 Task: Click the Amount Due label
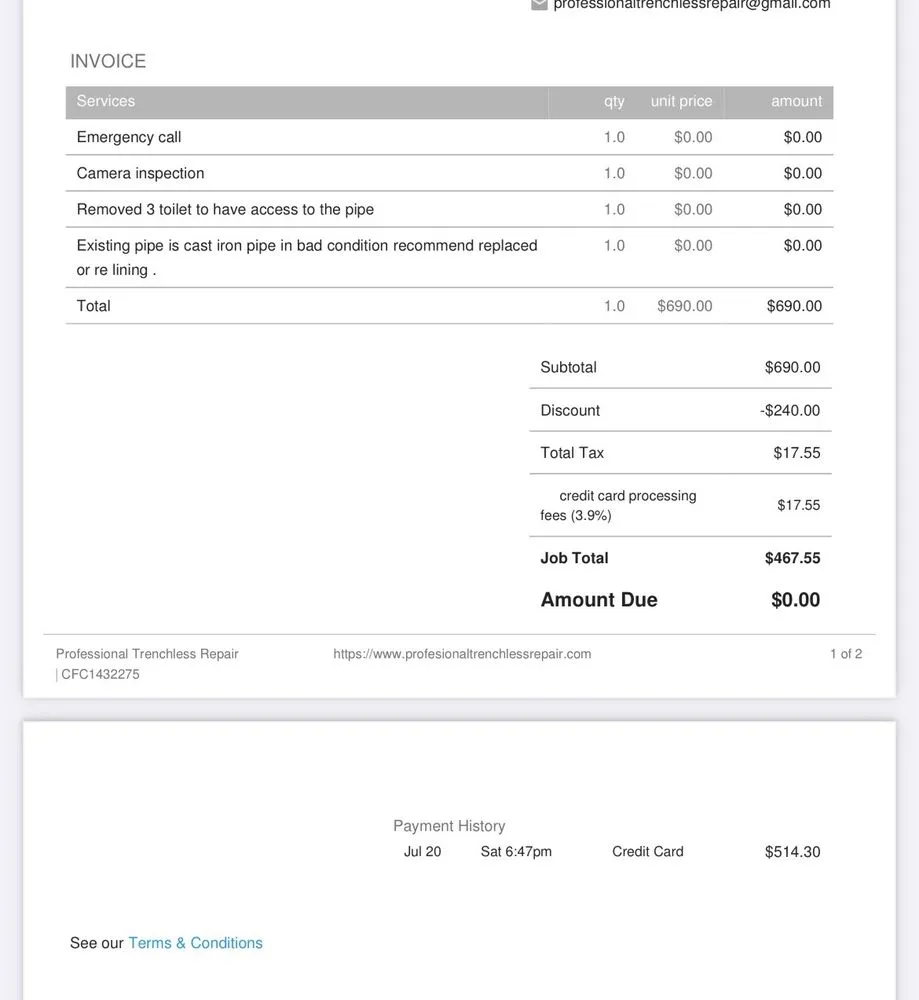coord(599,600)
